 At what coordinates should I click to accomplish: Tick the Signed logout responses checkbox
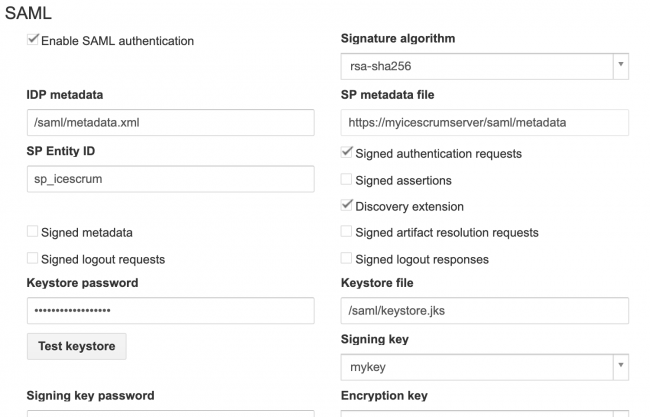coord(347,259)
